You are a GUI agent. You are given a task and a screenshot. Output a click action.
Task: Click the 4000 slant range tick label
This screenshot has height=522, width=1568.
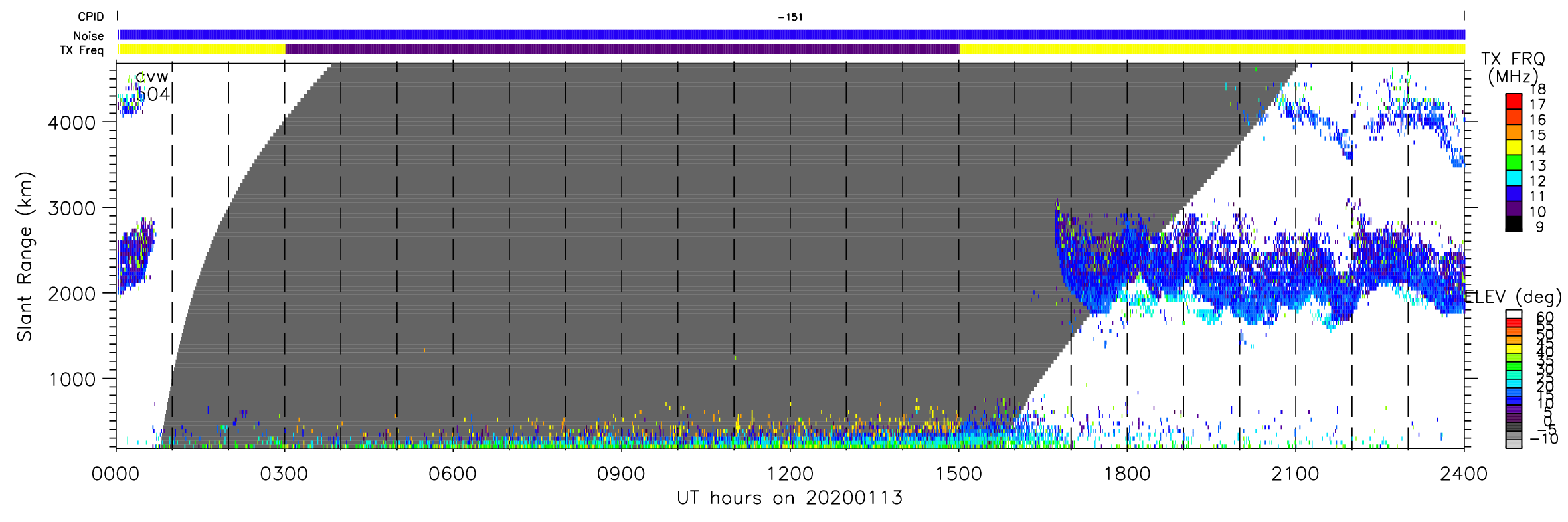72,123
